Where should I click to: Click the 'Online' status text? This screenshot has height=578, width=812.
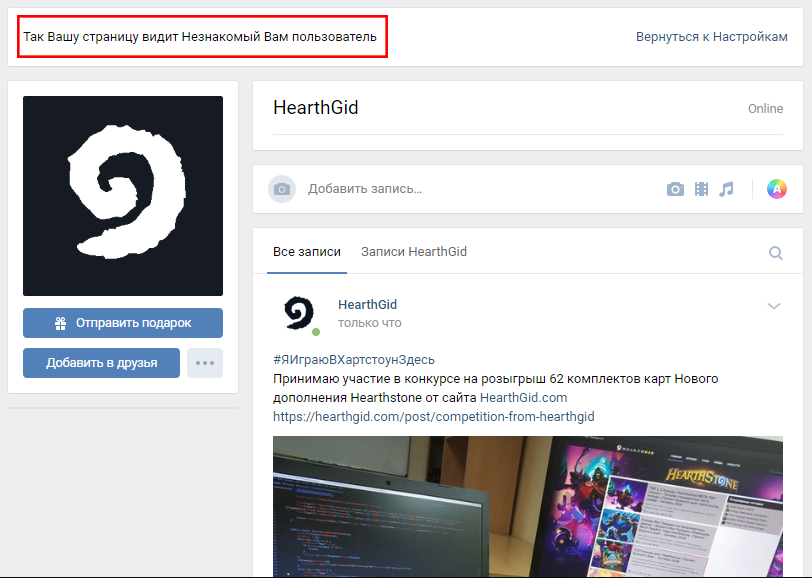[765, 109]
